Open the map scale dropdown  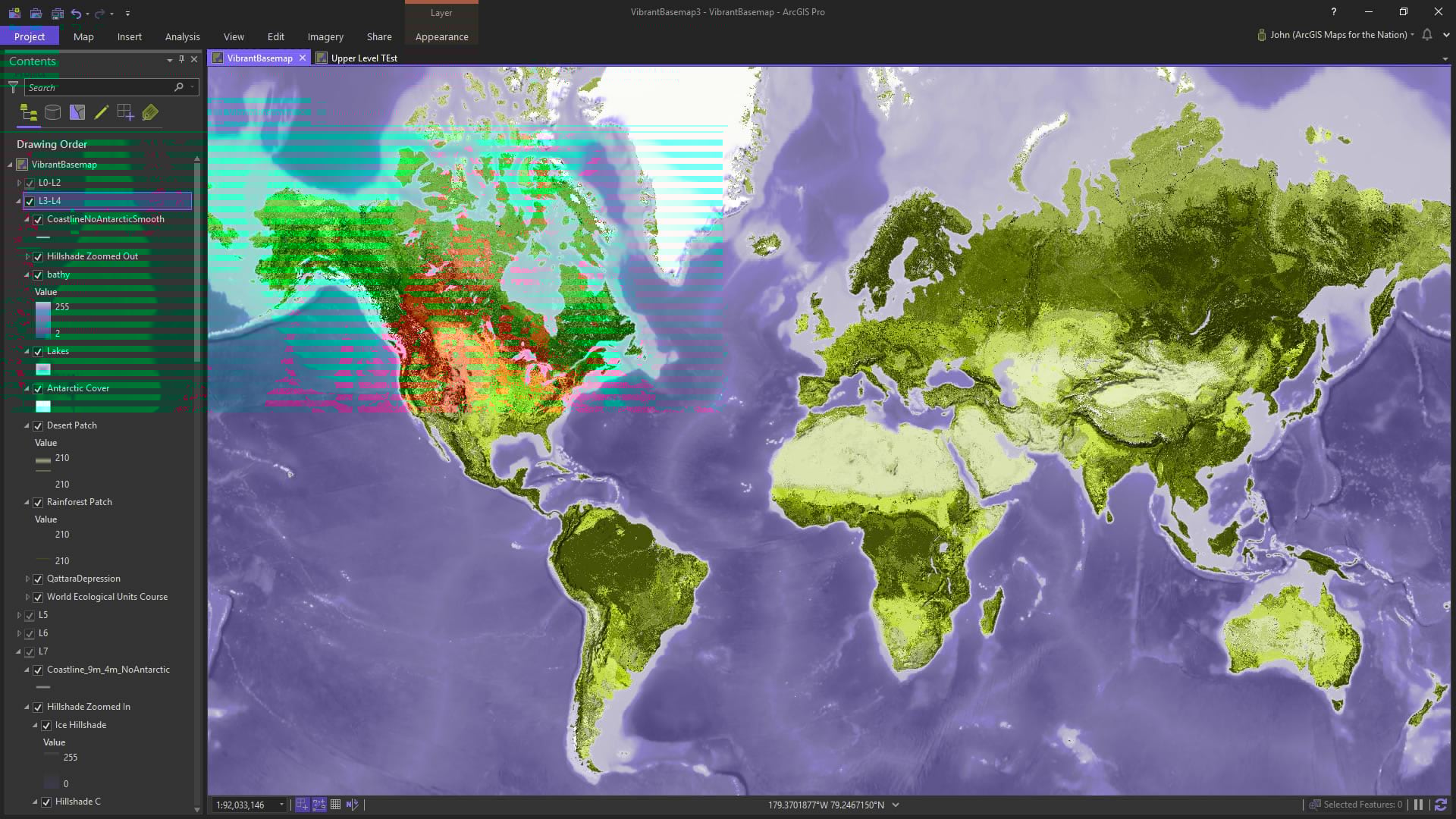(x=281, y=805)
